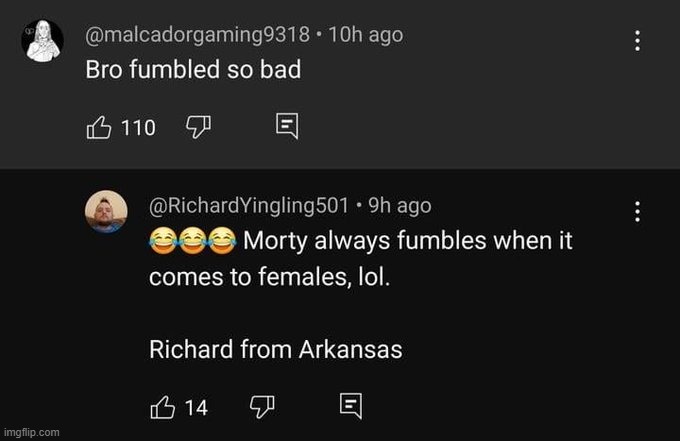The image size is (680, 441).
Task: Expand the options menu on RichardYingling501's reply
Action: [x=636, y=211]
